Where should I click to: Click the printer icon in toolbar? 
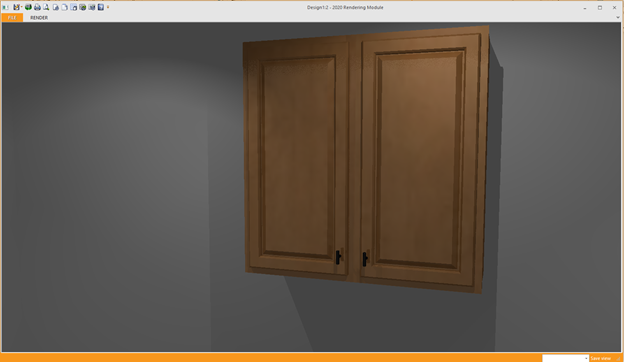tap(37, 7)
